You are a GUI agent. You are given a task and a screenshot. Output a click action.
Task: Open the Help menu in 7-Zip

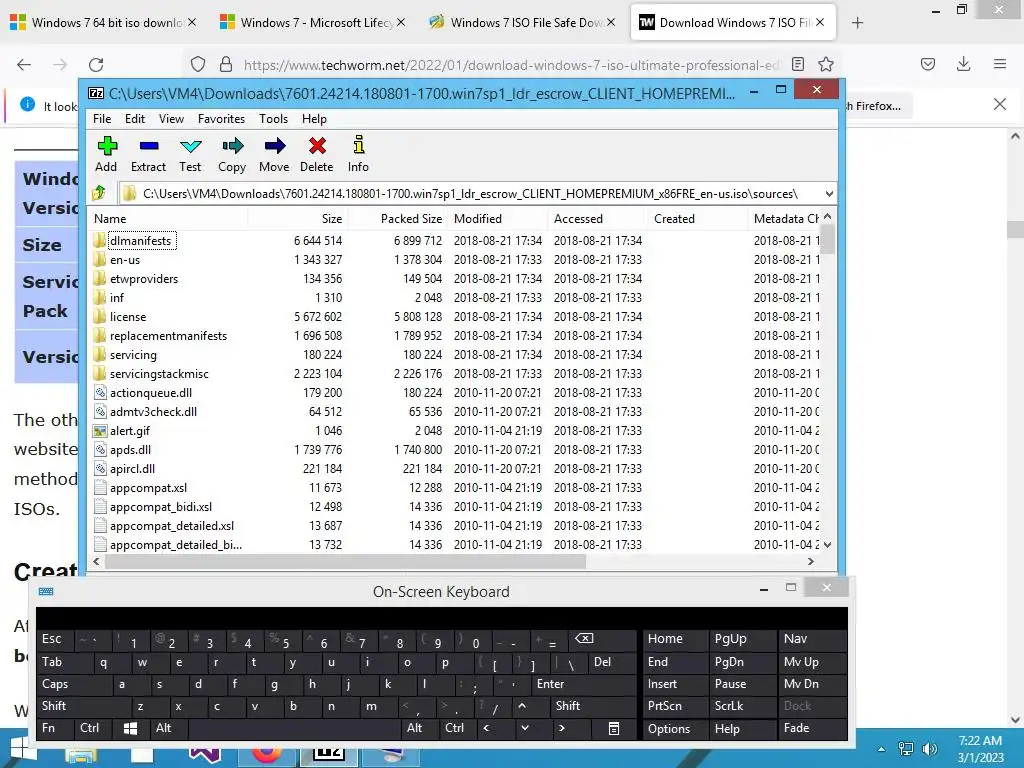(x=314, y=119)
